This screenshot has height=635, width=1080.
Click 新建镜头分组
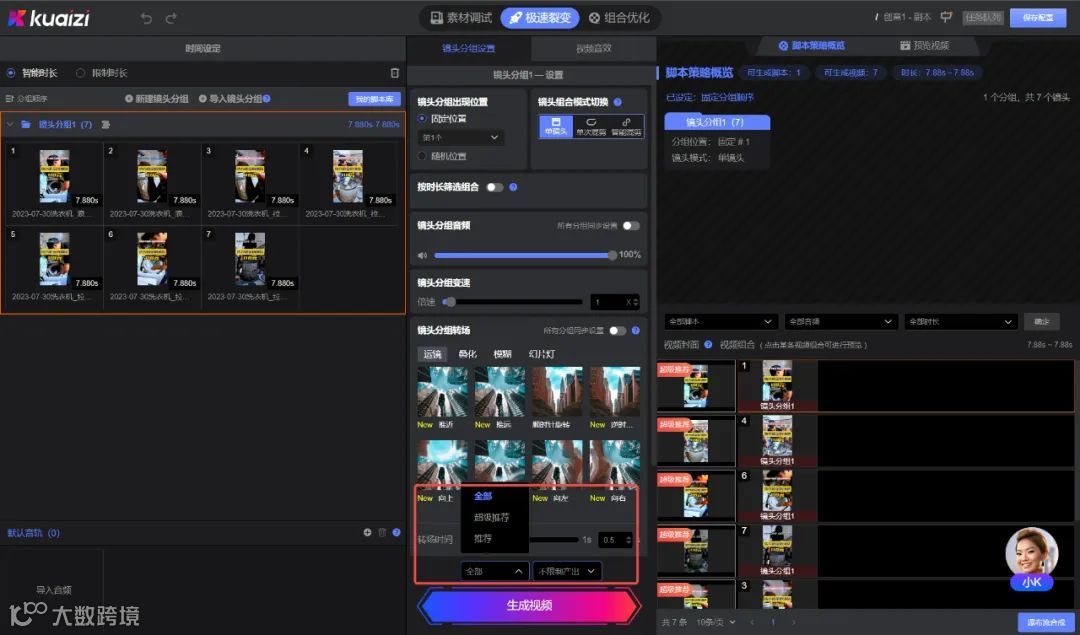point(157,98)
